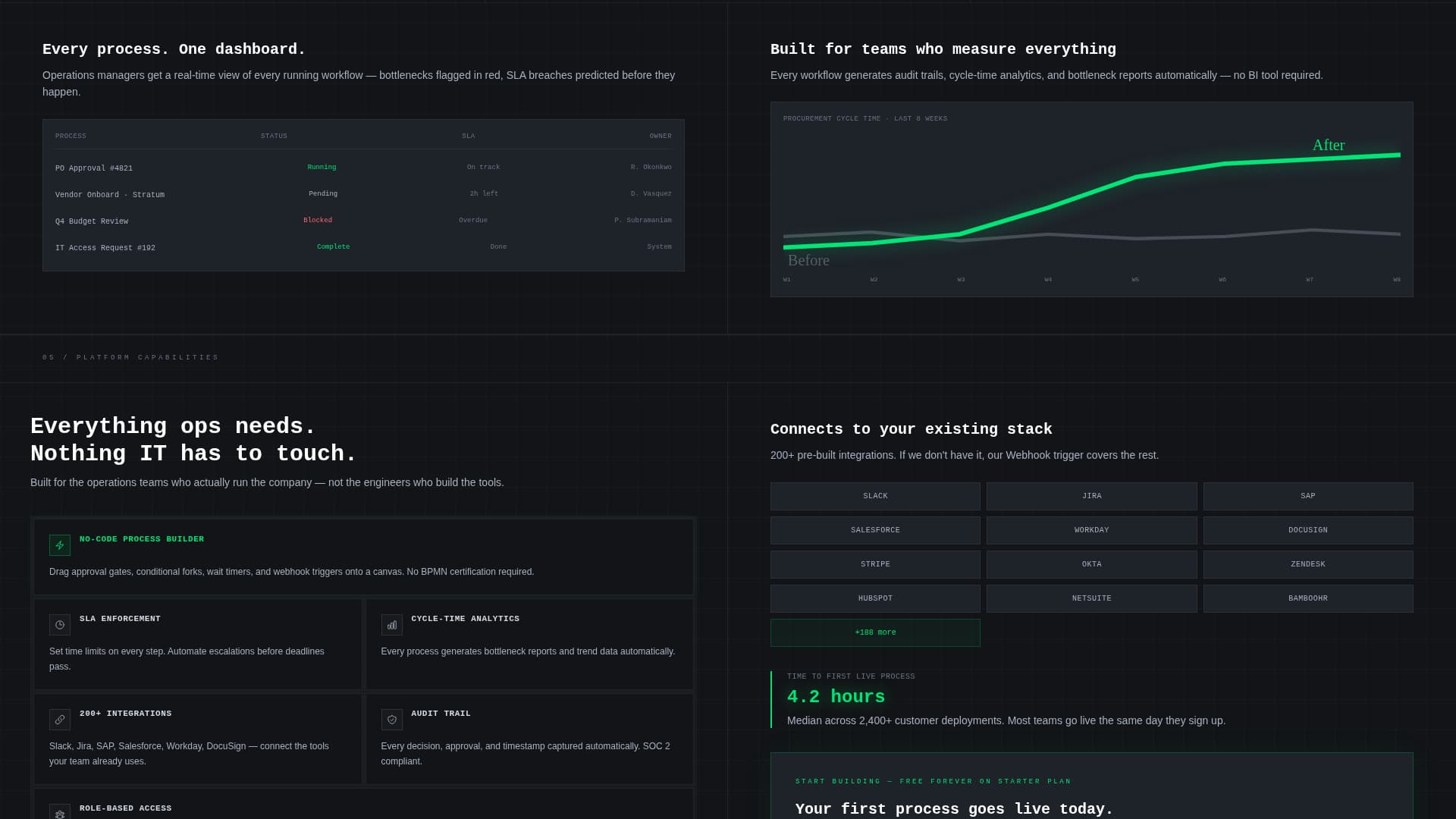Screen dimensions: 1456x819
Task: Select the Slack integration tile
Action: click(x=874, y=496)
